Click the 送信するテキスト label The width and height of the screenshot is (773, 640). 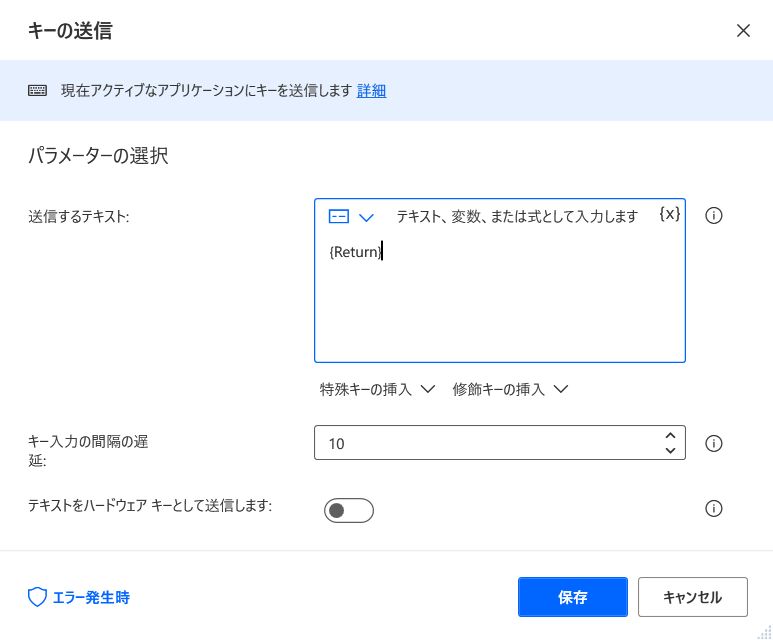[x=78, y=216]
